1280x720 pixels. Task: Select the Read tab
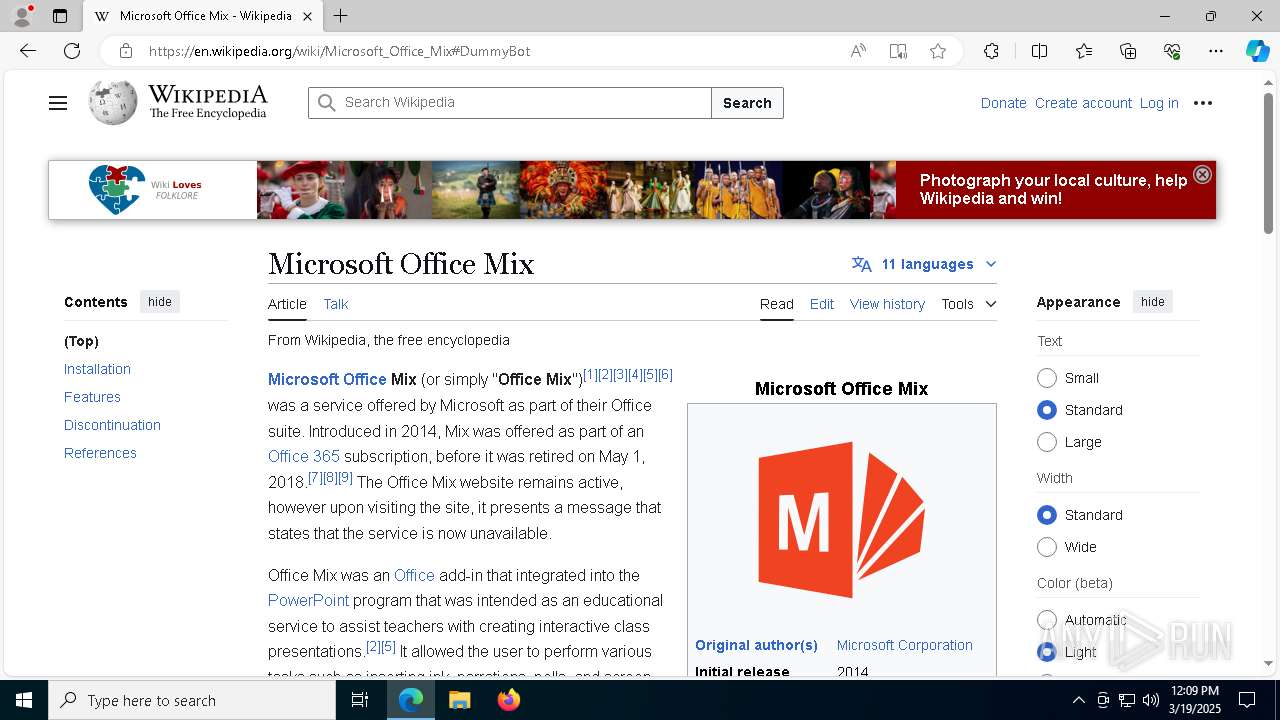[777, 304]
